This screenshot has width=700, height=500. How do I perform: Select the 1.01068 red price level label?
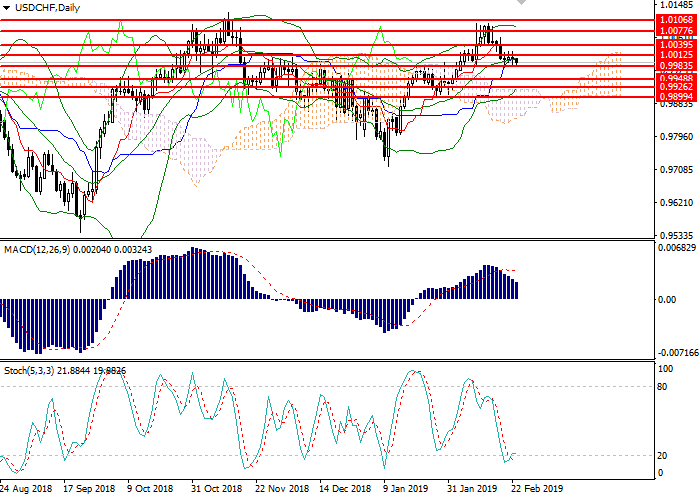click(x=674, y=19)
